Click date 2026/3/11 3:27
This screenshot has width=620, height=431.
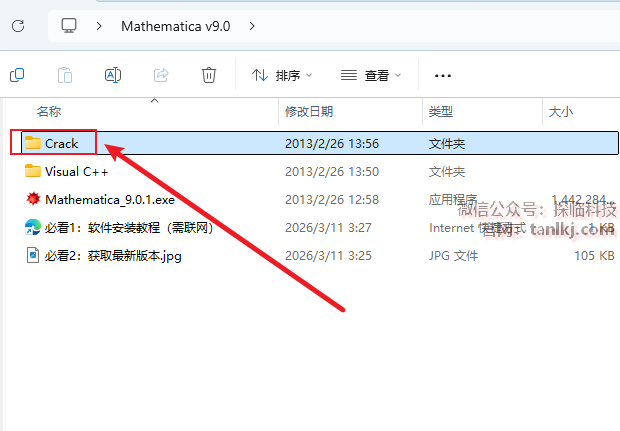tap(328, 228)
